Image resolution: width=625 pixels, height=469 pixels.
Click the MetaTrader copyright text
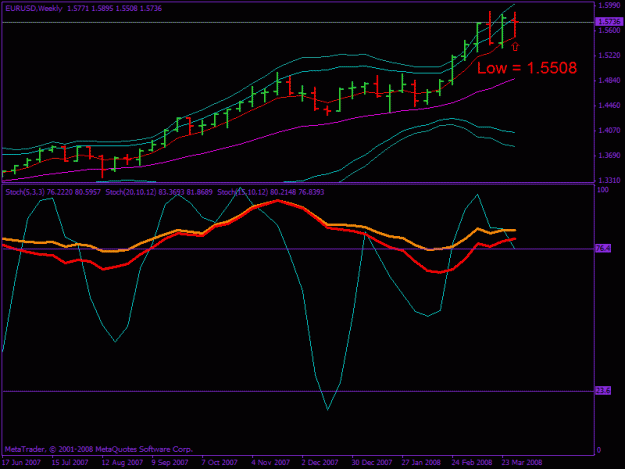[x=99, y=449]
